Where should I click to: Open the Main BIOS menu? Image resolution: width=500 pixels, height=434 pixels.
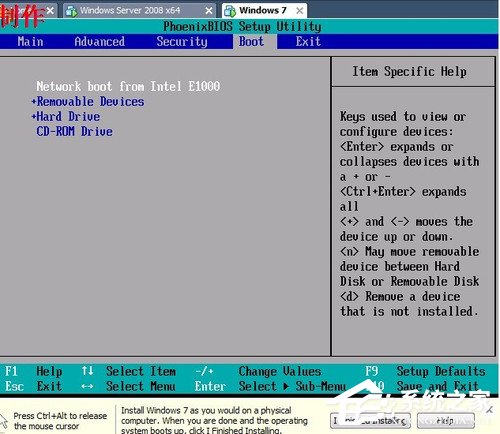30,42
